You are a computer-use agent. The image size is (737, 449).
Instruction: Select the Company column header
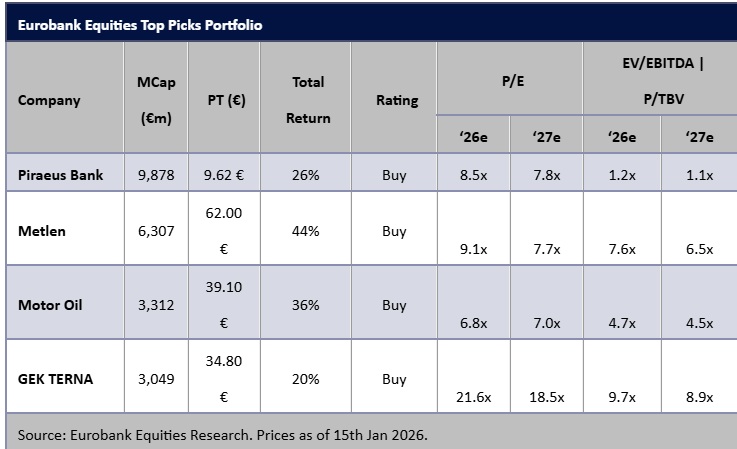tap(49, 100)
